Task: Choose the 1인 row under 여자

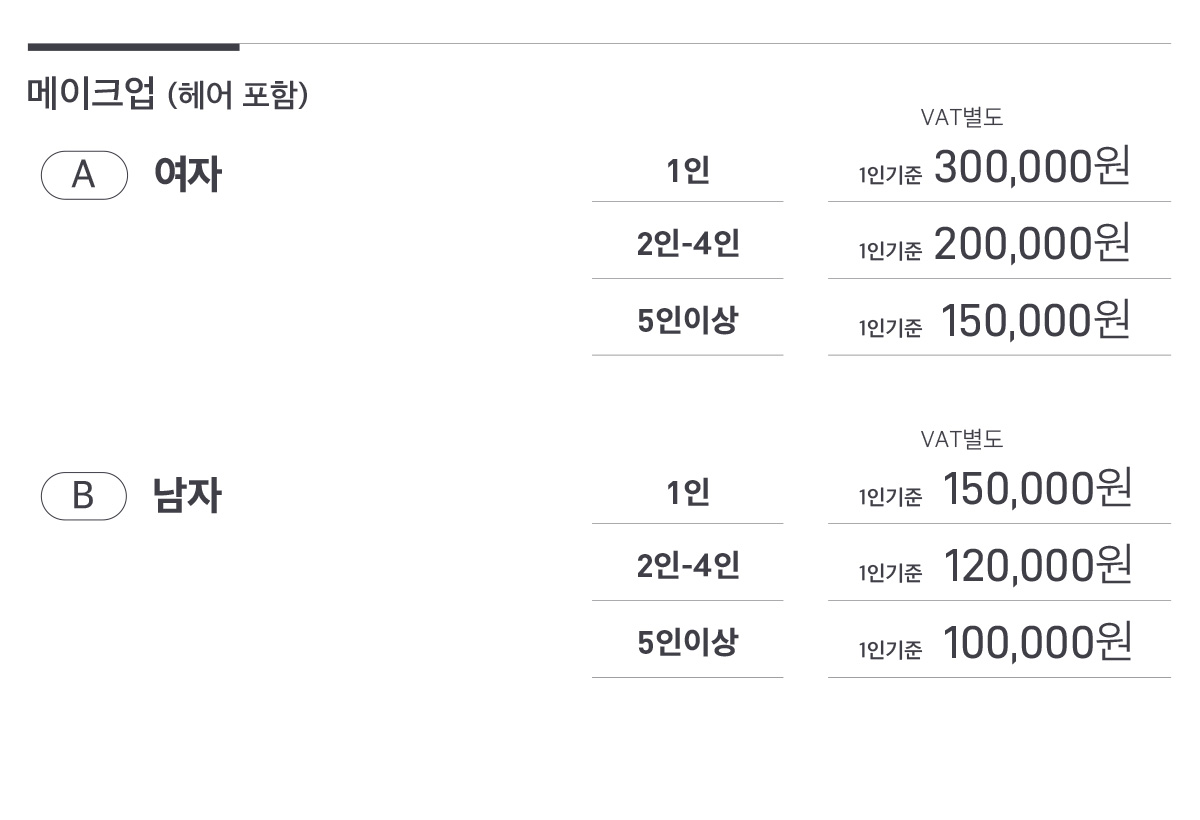Action: coord(688,172)
